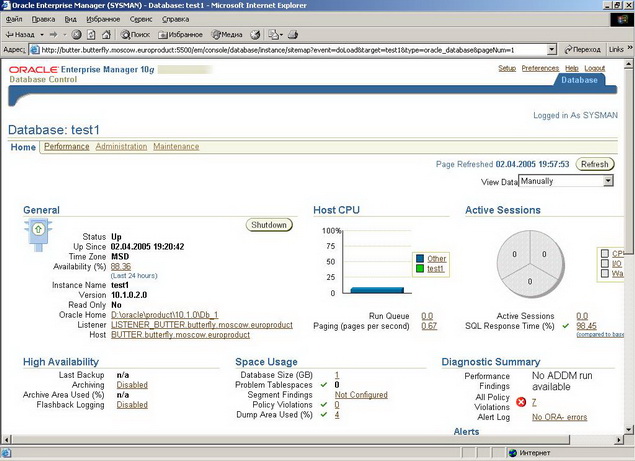
Task: Open the No ORA- errors link
Action: 559,417
